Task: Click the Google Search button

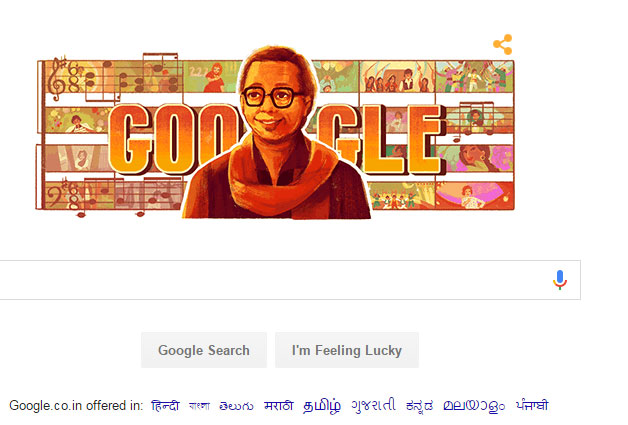Action: (204, 350)
